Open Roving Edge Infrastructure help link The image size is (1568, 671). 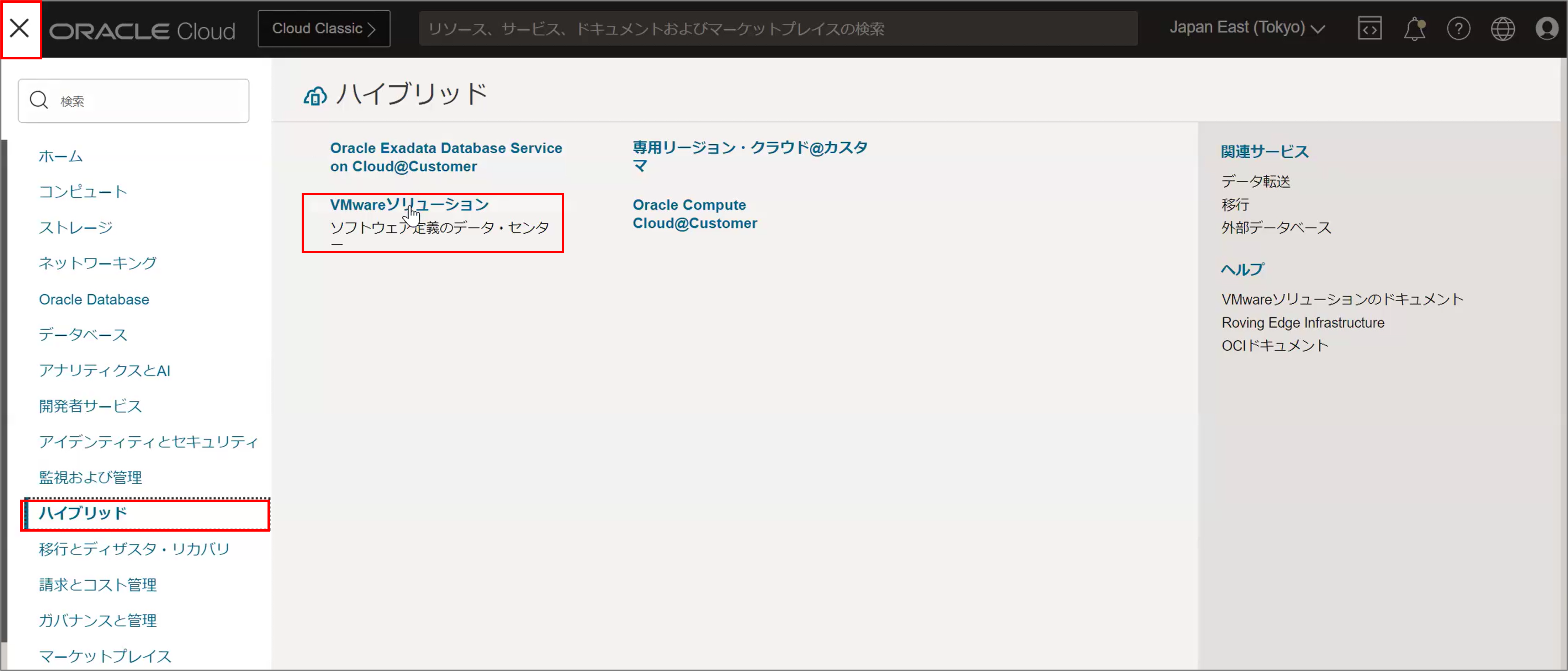(1303, 323)
